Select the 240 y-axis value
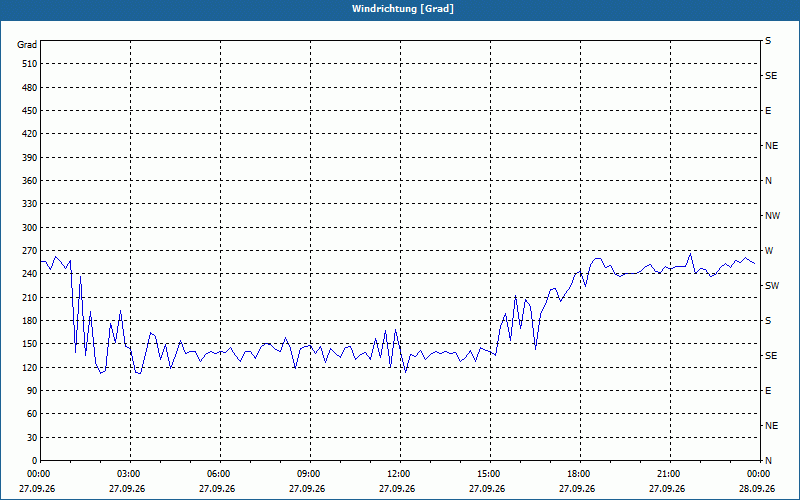 [30, 274]
